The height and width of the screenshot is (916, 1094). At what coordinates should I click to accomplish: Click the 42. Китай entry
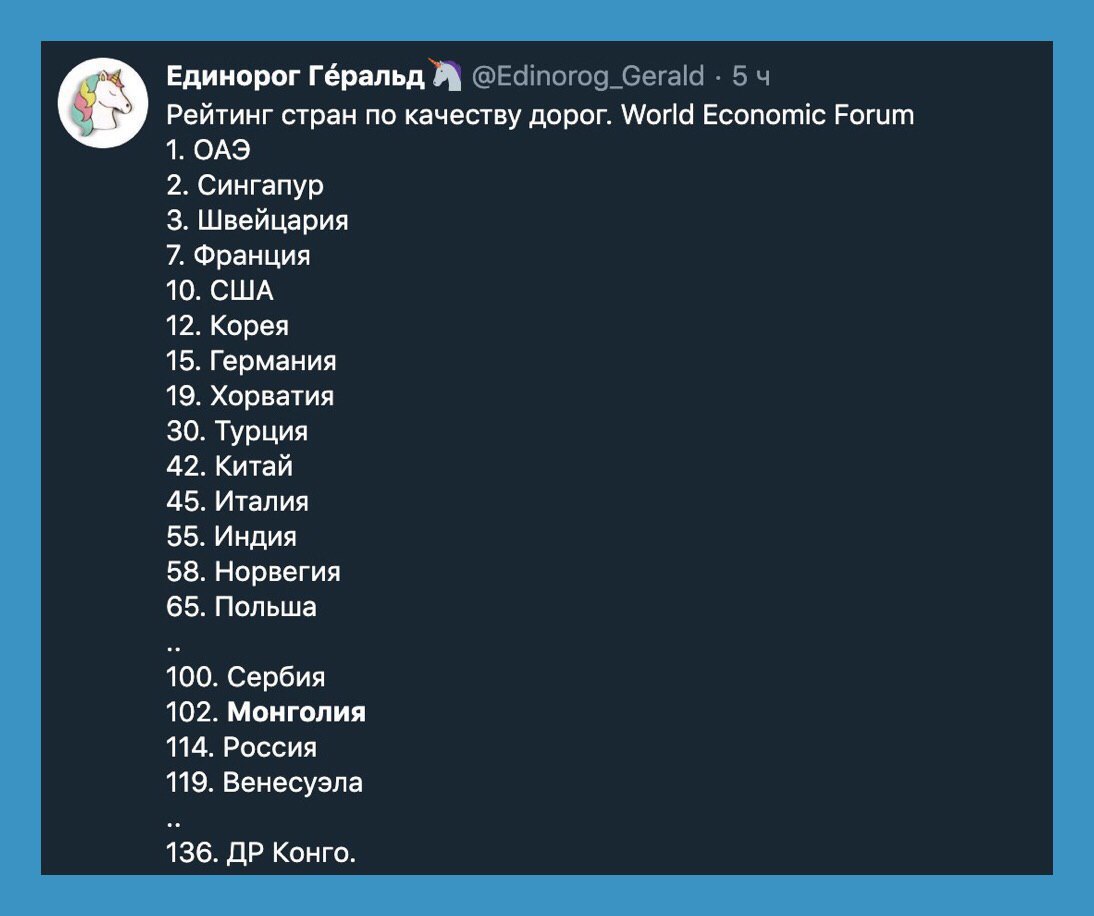[x=230, y=466]
